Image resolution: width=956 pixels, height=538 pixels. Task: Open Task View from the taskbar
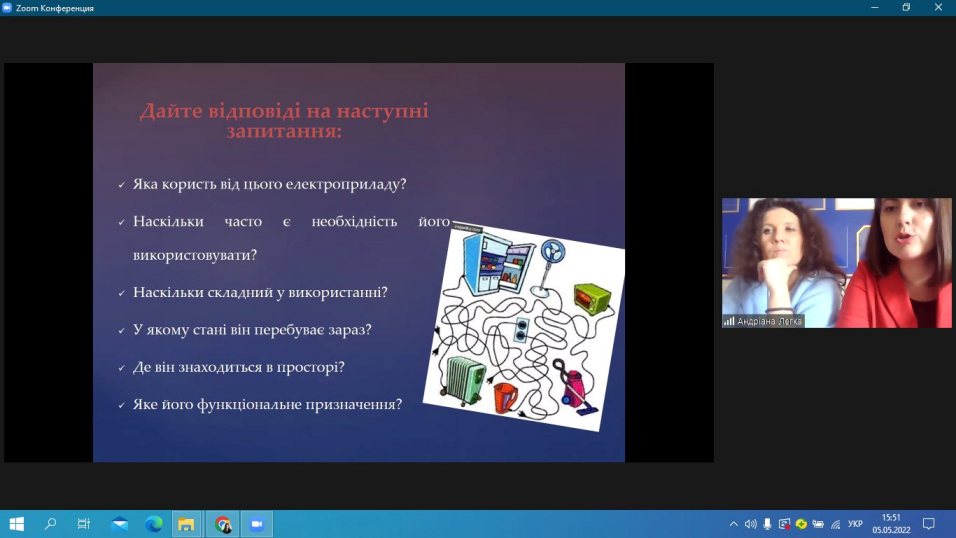tap(84, 523)
